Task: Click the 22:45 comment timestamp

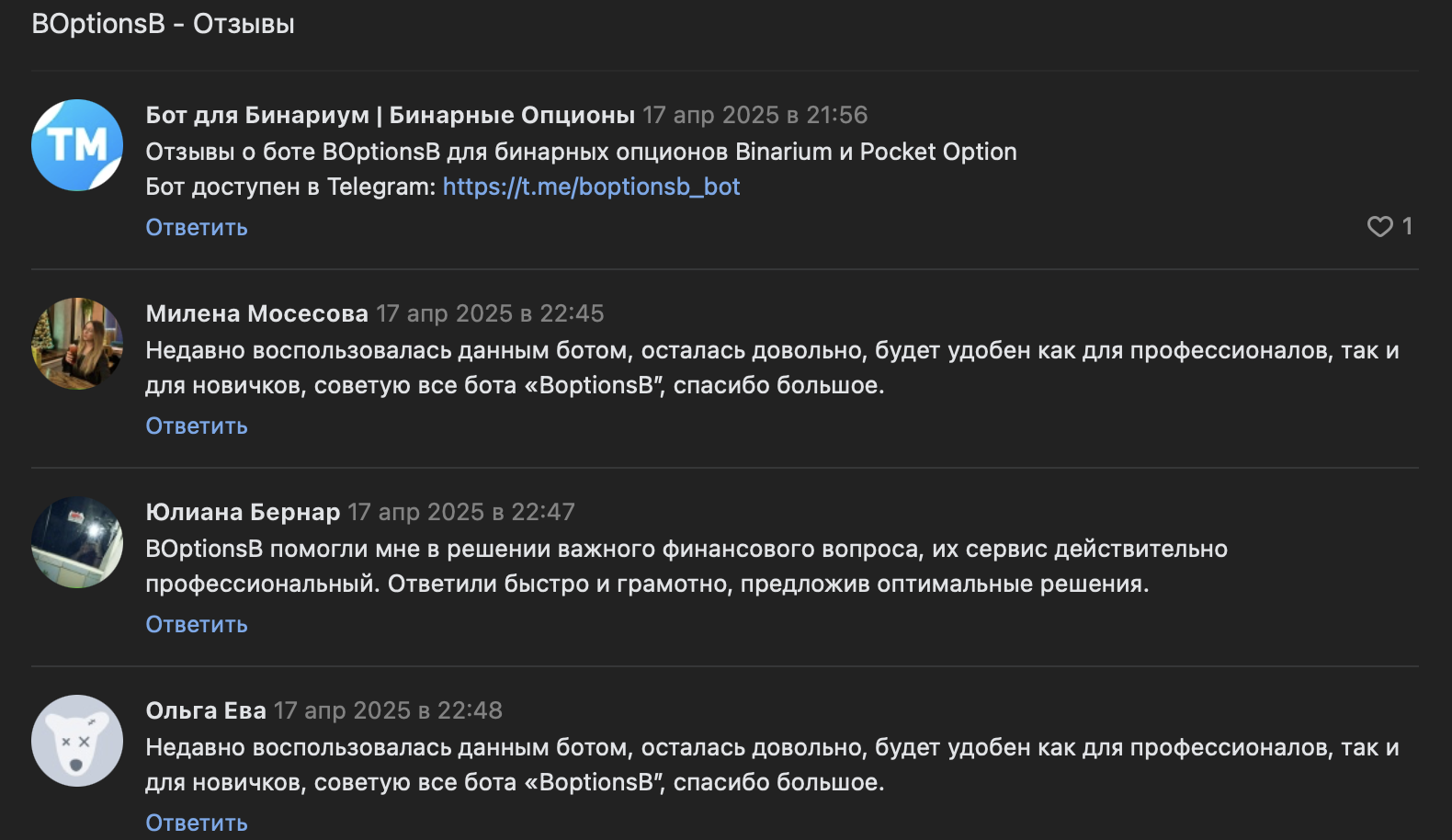Action: coord(490,313)
